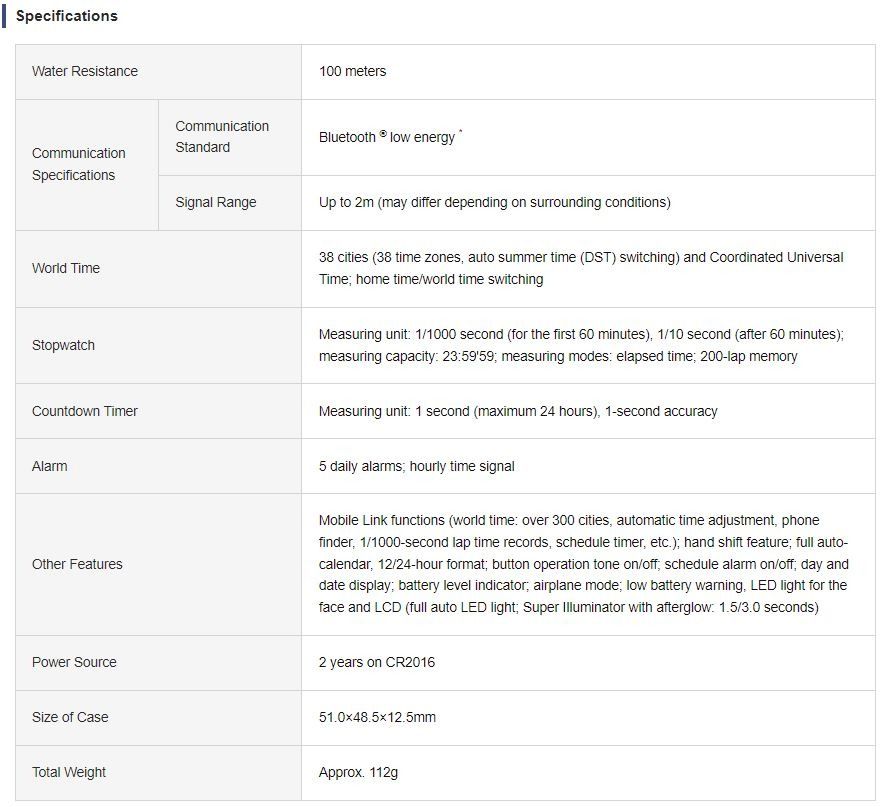The height and width of the screenshot is (807, 881).
Task: Click the Size of Case dimensions value
Action: [x=377, y=717]
